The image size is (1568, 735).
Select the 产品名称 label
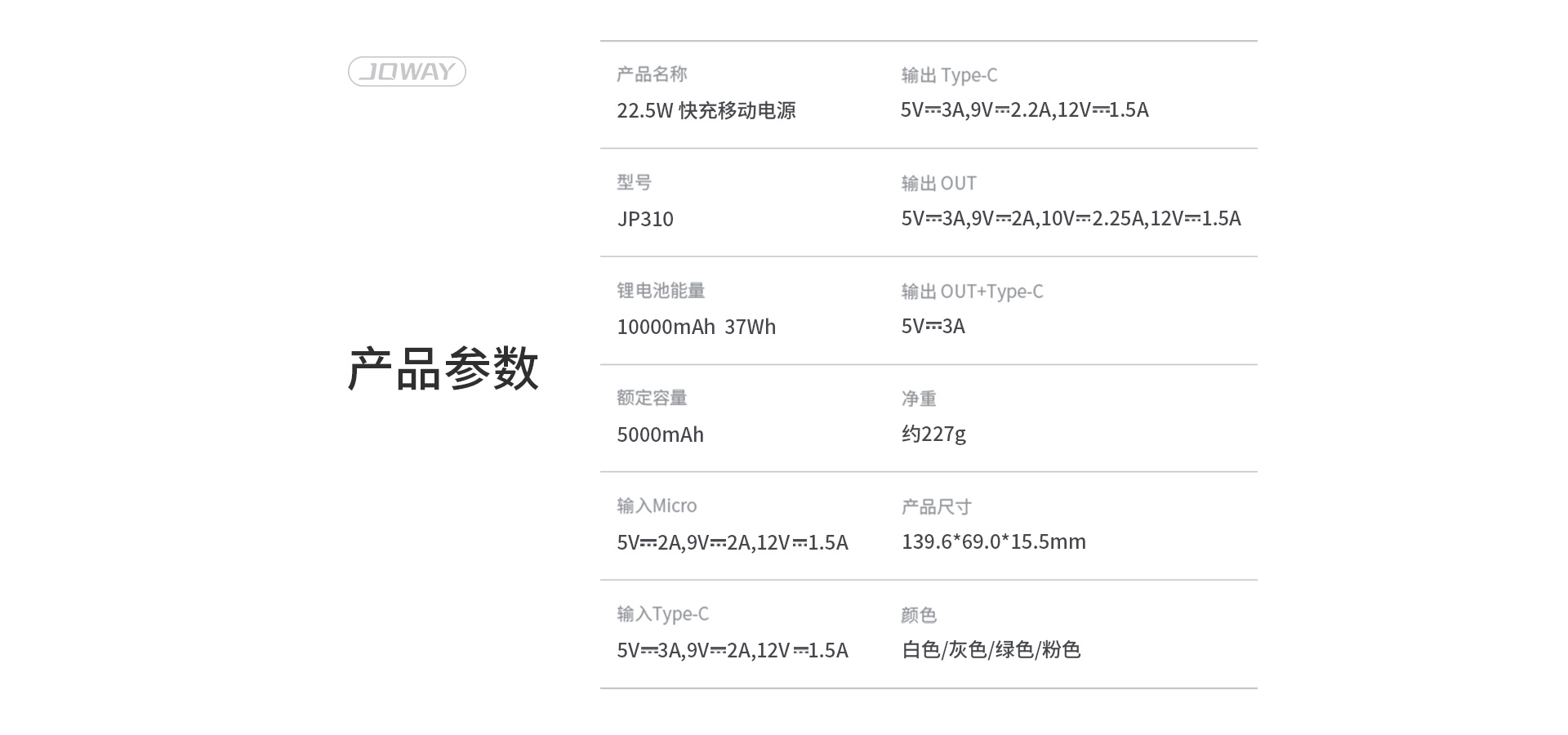pyautogui.click(x=652, y=74)
